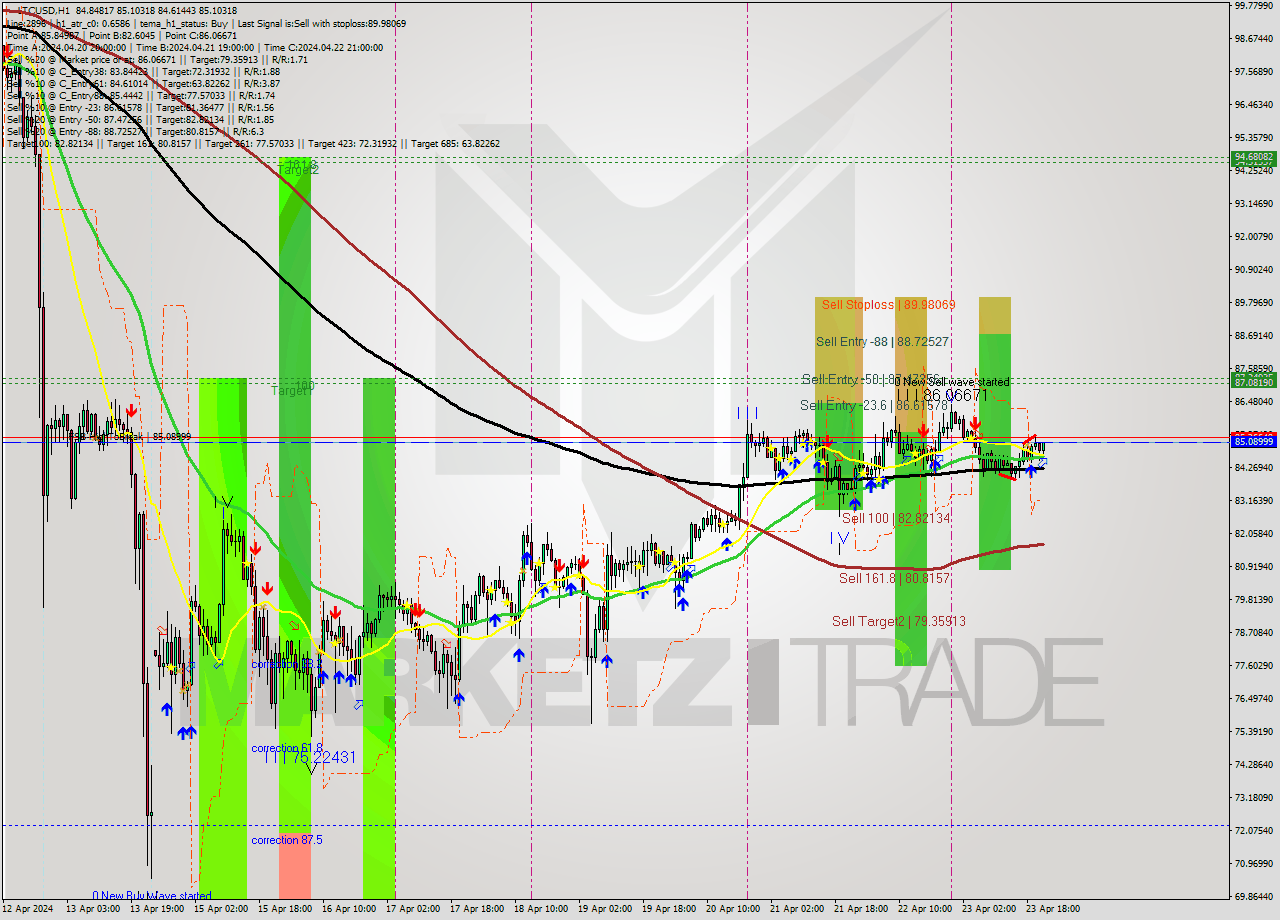Click the 'Target 685: 63.82262' text
Image resolution: width=1280 pixels, height=920 pixels.
point(455,143)
